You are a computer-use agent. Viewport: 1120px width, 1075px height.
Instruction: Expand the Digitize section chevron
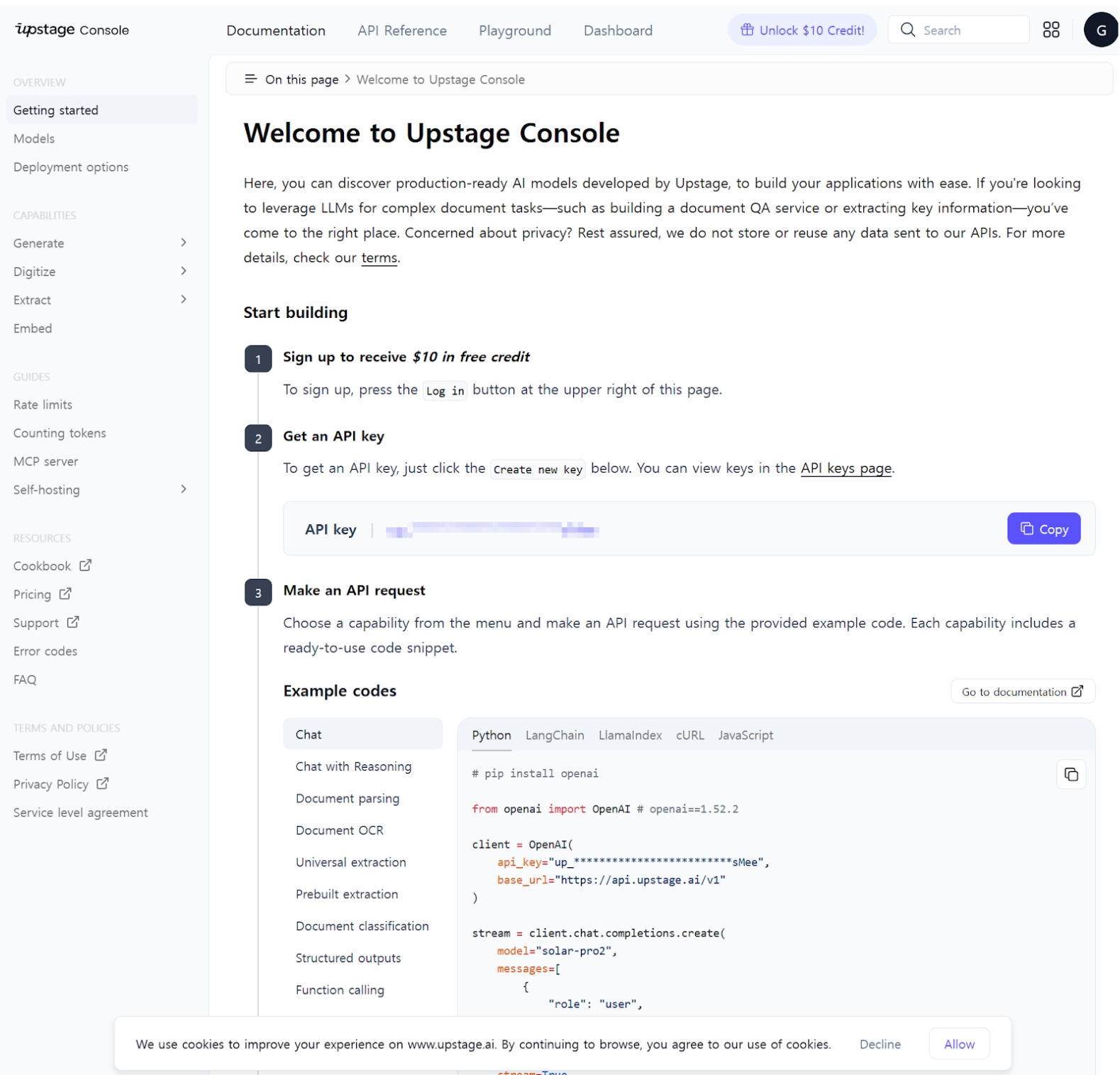click(x=183, y=271)
